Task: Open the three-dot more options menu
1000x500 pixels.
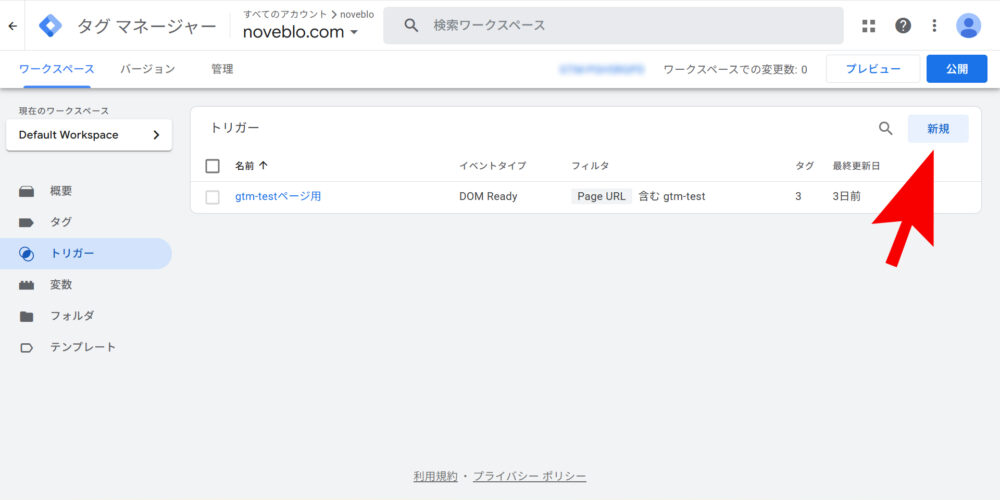Action: pos(935,26)
